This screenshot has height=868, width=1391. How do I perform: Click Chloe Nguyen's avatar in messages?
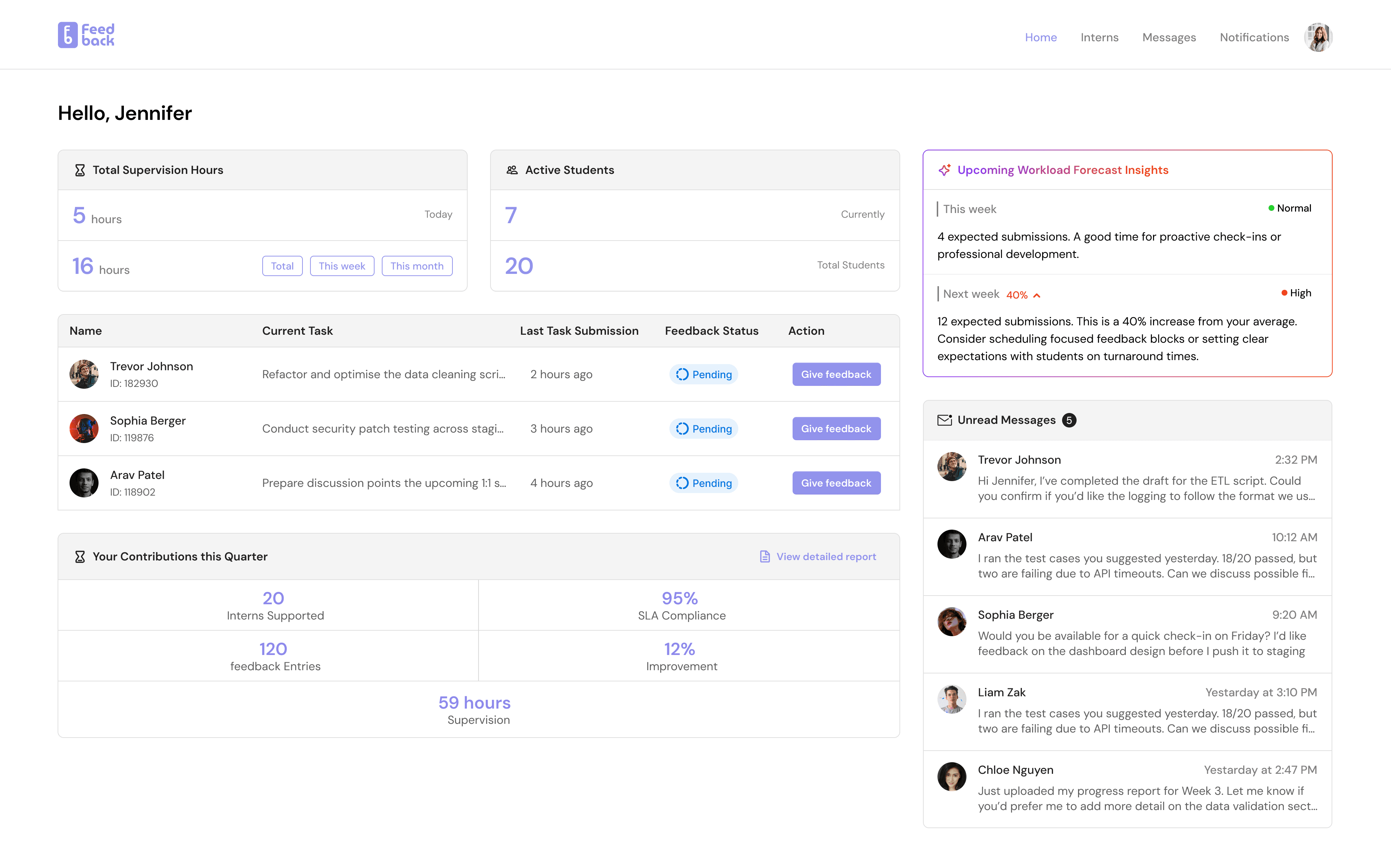[x=952, y=777]
